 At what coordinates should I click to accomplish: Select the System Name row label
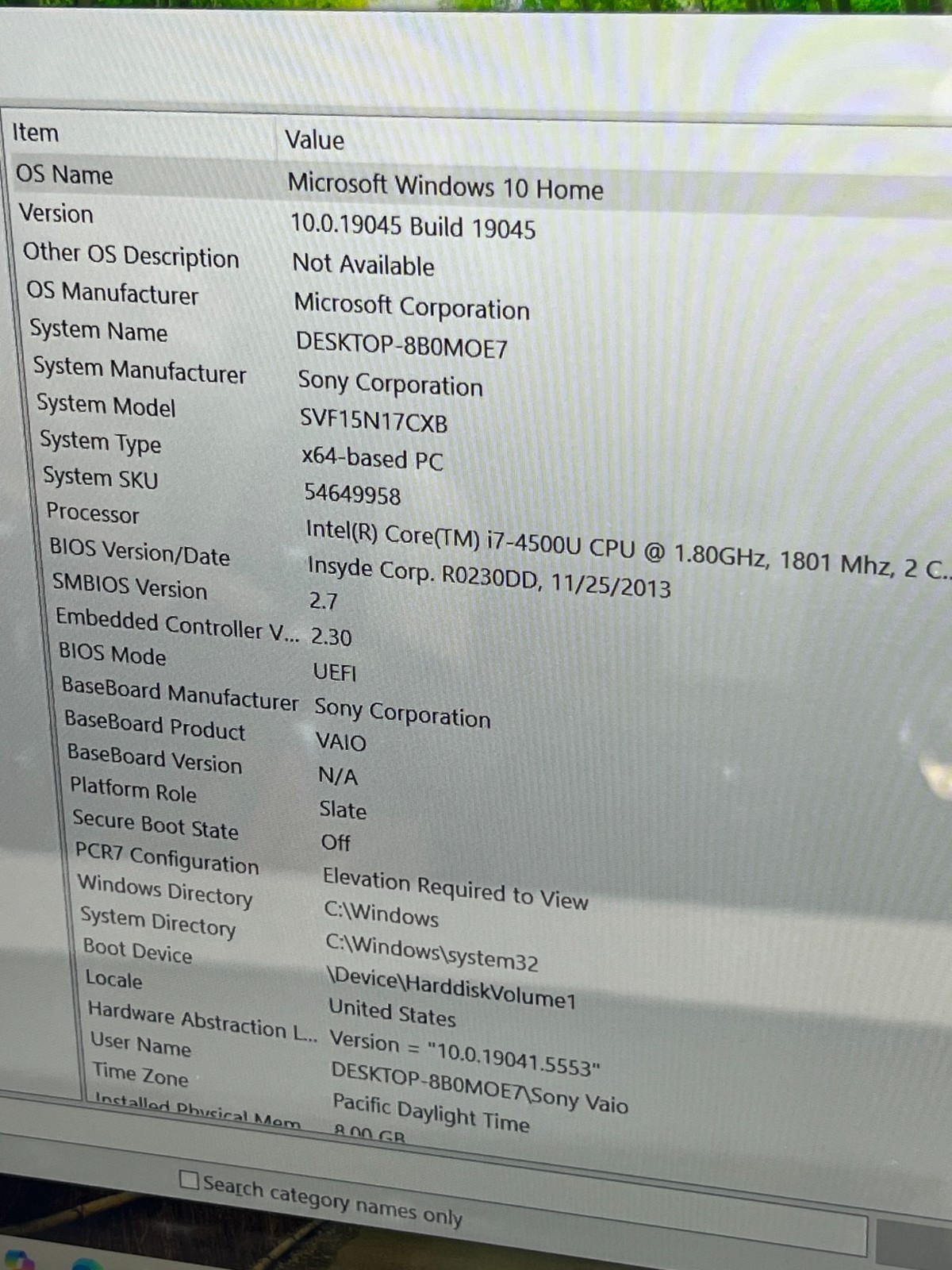pos(98,329)
